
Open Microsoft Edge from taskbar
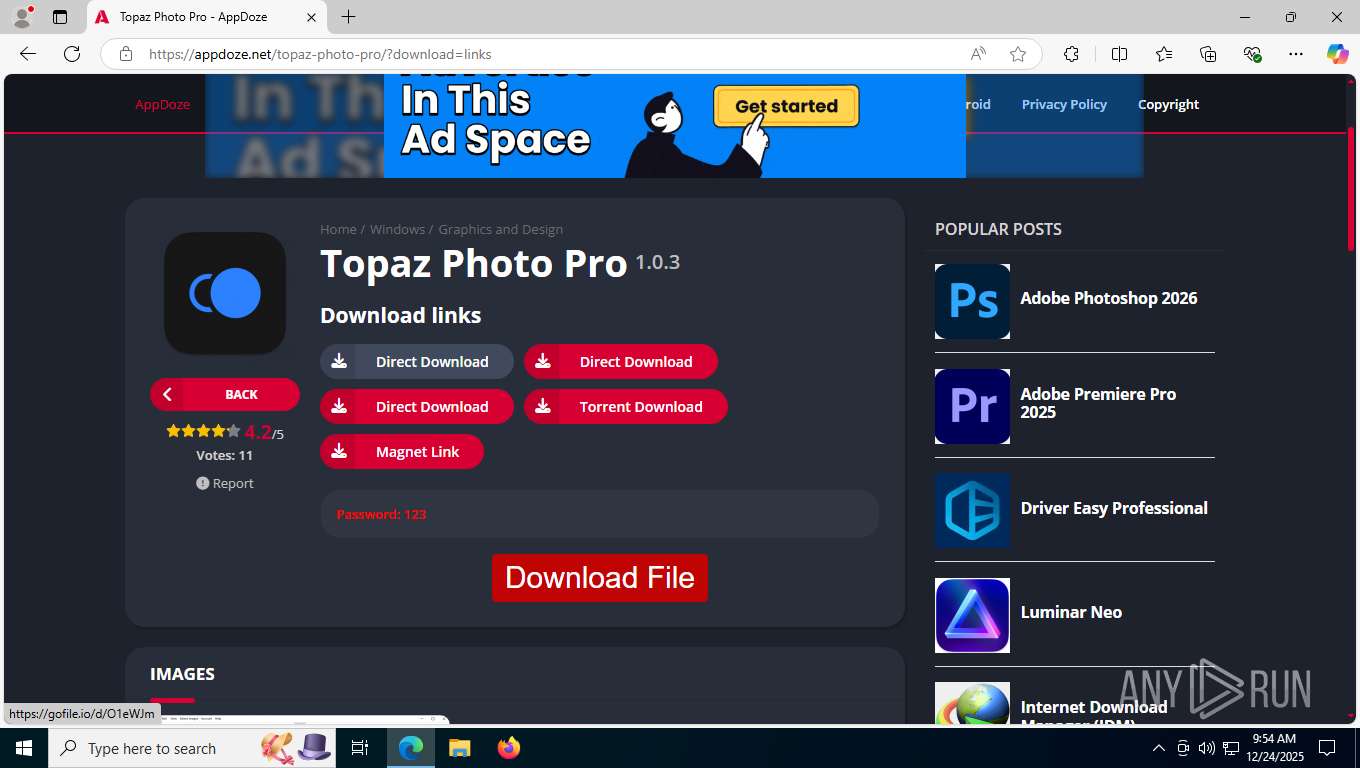pyautogui.click(x=411, y=748)
